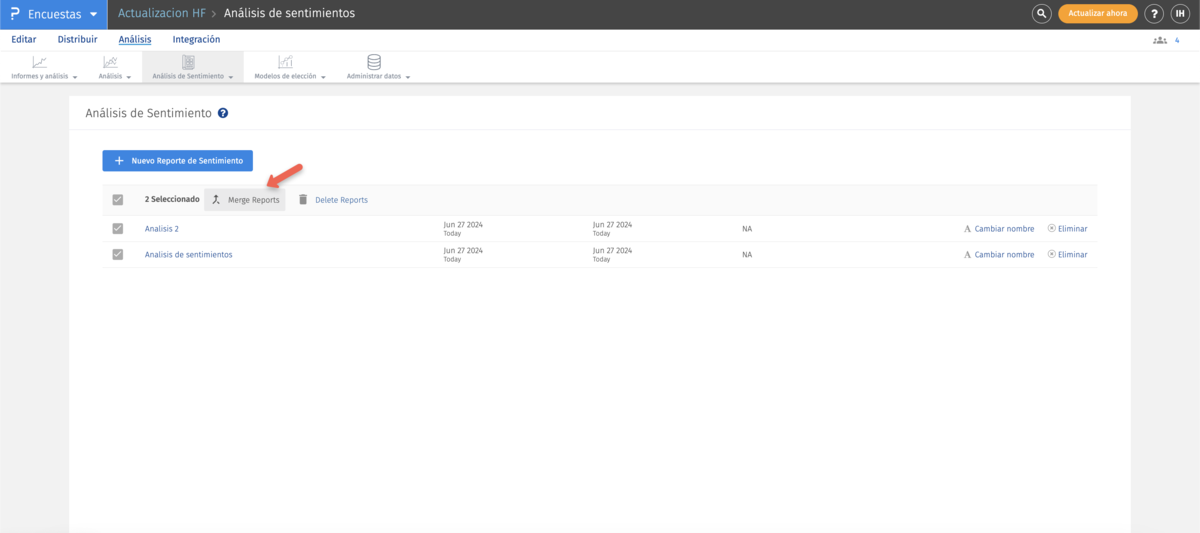Toggle the select-all reports checkbox

tap(118, 199)
